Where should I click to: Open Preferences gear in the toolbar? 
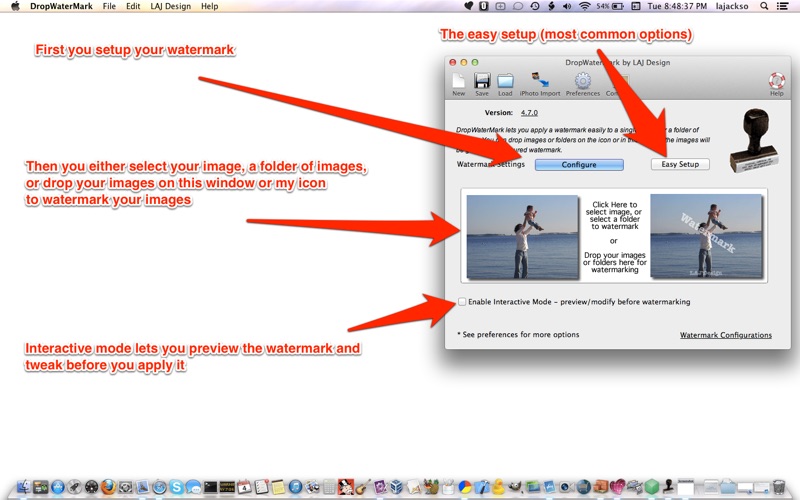tap(583, 82)
